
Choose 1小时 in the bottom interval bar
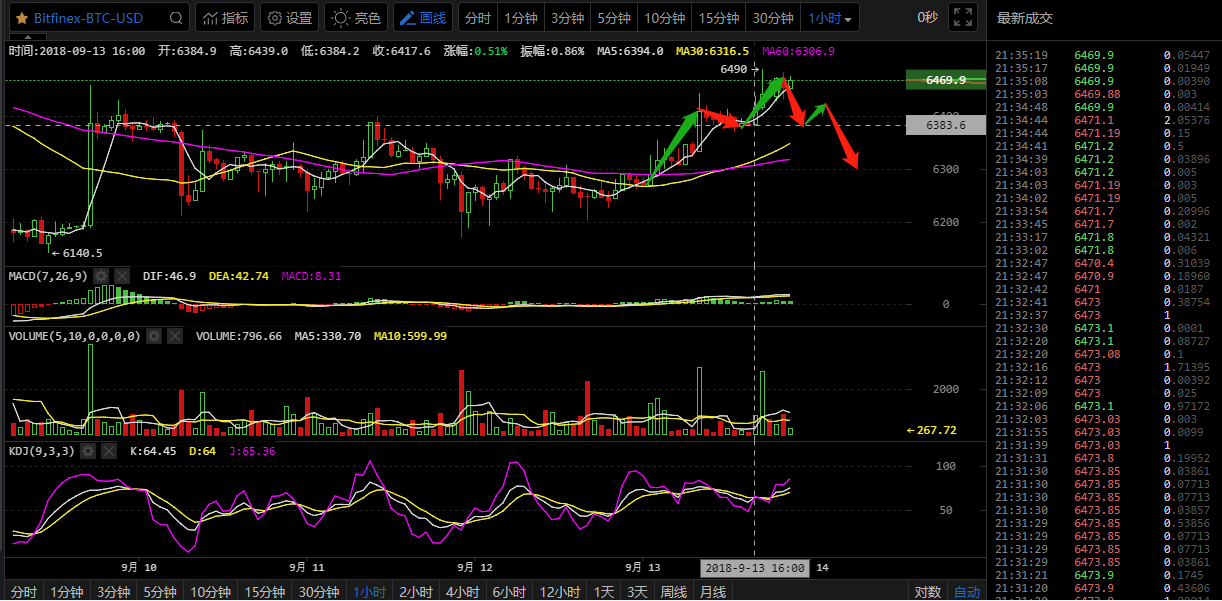pos(370,592)
